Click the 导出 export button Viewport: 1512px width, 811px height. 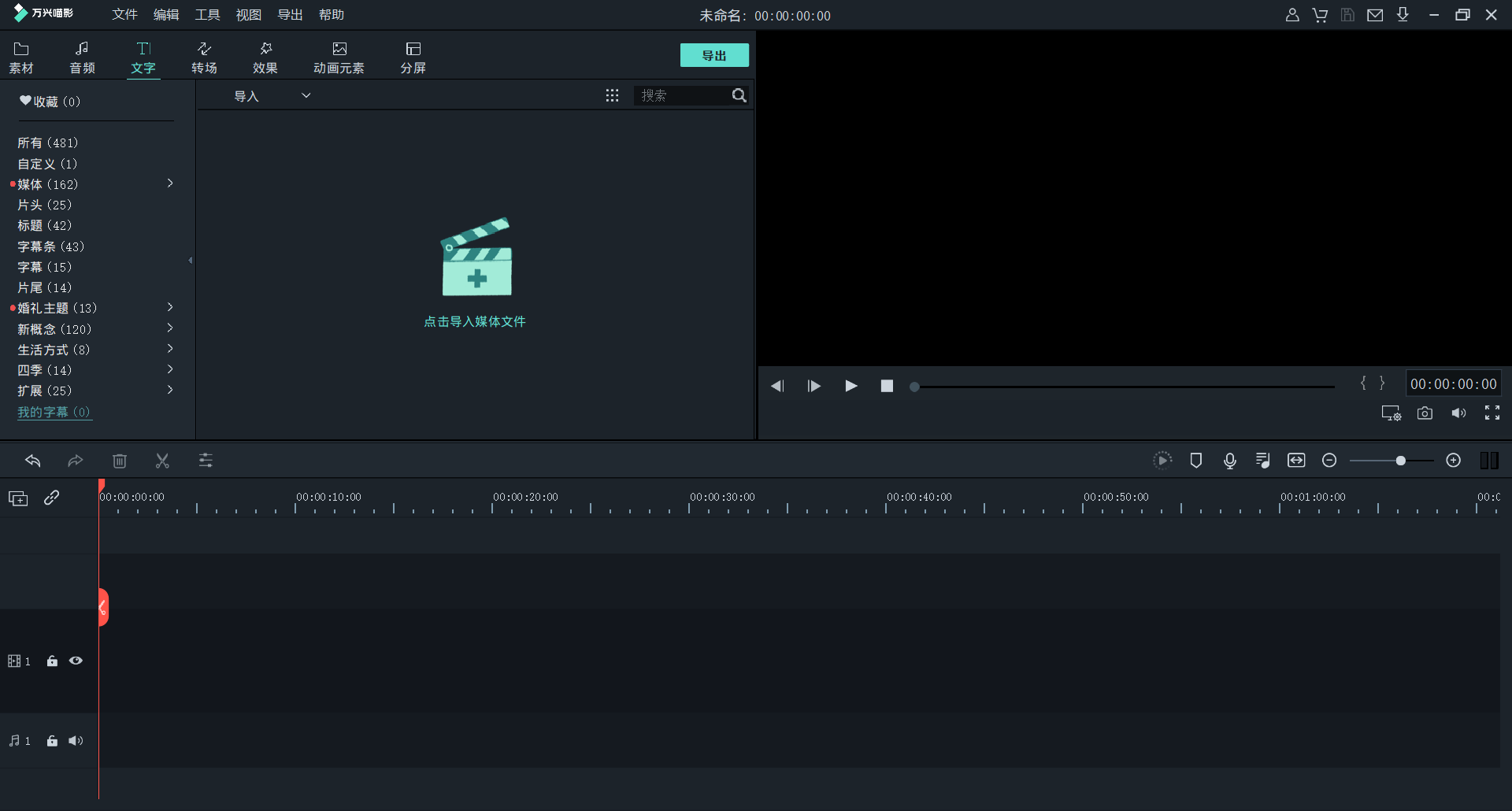tap(714, 55)
